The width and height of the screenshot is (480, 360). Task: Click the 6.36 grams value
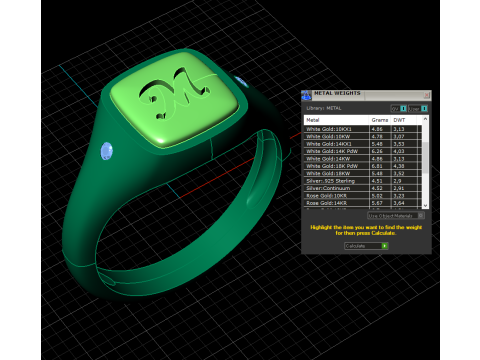[377, 151]
